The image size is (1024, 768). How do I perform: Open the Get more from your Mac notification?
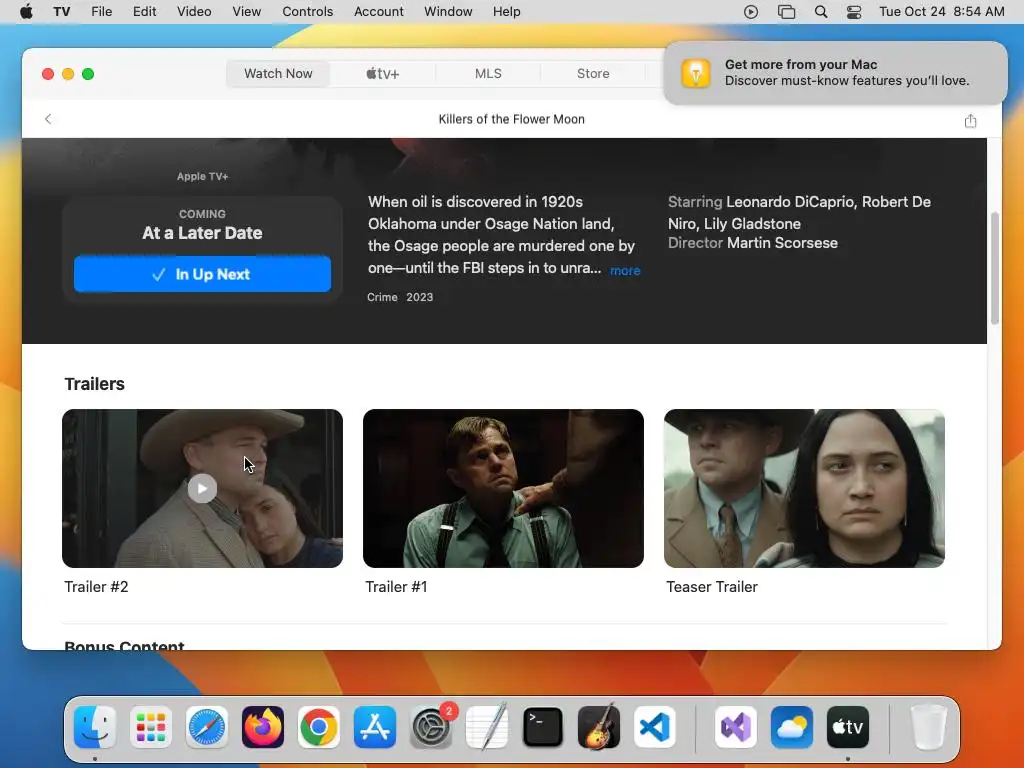point(835,72)
